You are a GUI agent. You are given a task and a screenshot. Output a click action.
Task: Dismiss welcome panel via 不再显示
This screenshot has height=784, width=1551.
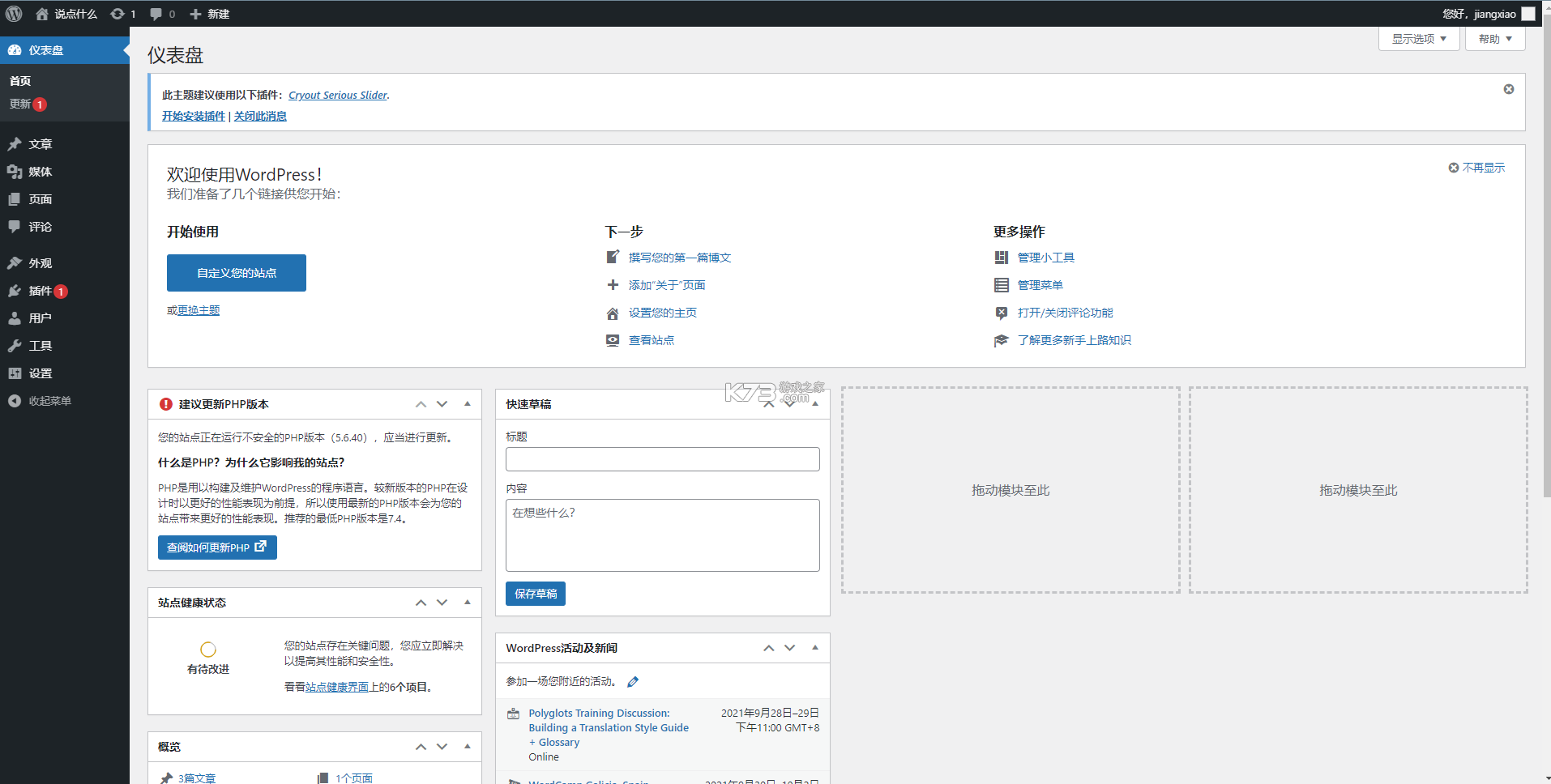[1476, 168]
